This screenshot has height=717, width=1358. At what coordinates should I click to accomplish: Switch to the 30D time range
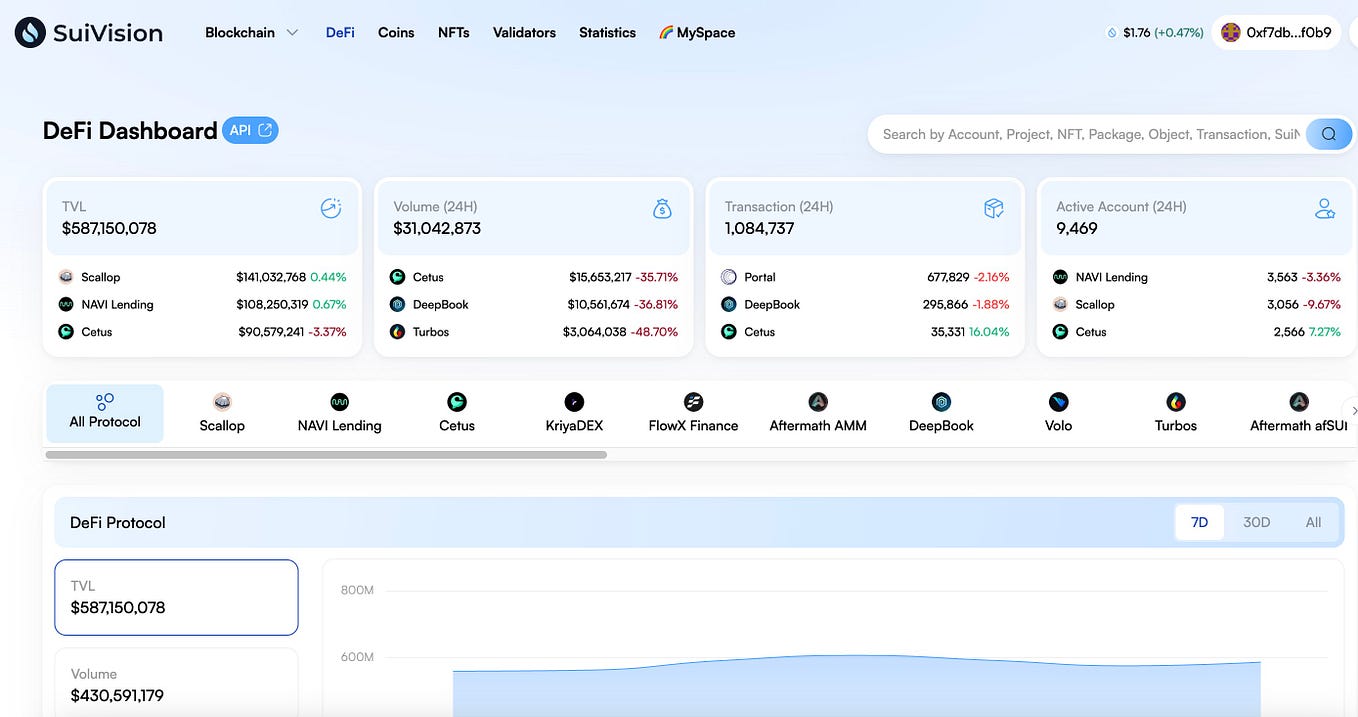[x=1256, y=521]
